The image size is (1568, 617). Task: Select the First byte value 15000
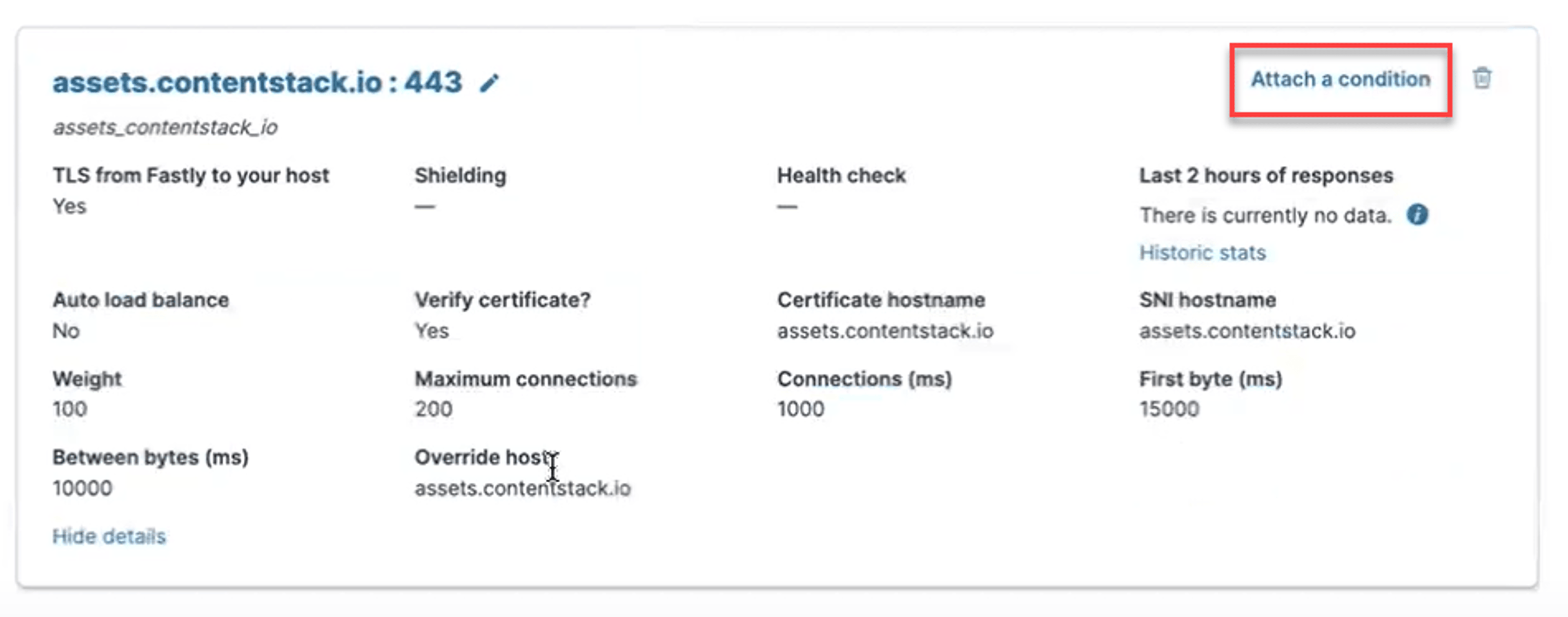[1169, 409]
